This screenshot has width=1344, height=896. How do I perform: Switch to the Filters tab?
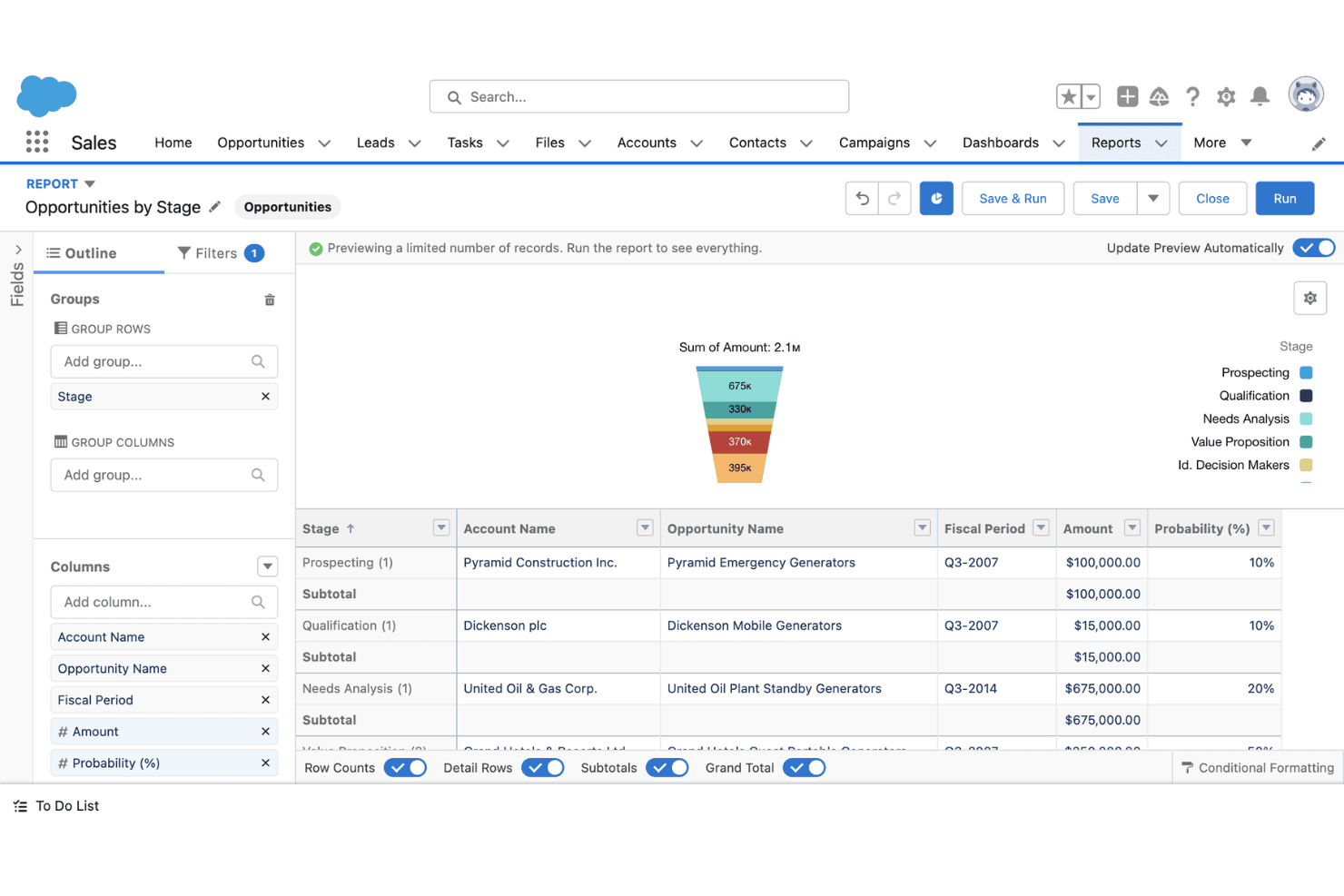point(221,253)
